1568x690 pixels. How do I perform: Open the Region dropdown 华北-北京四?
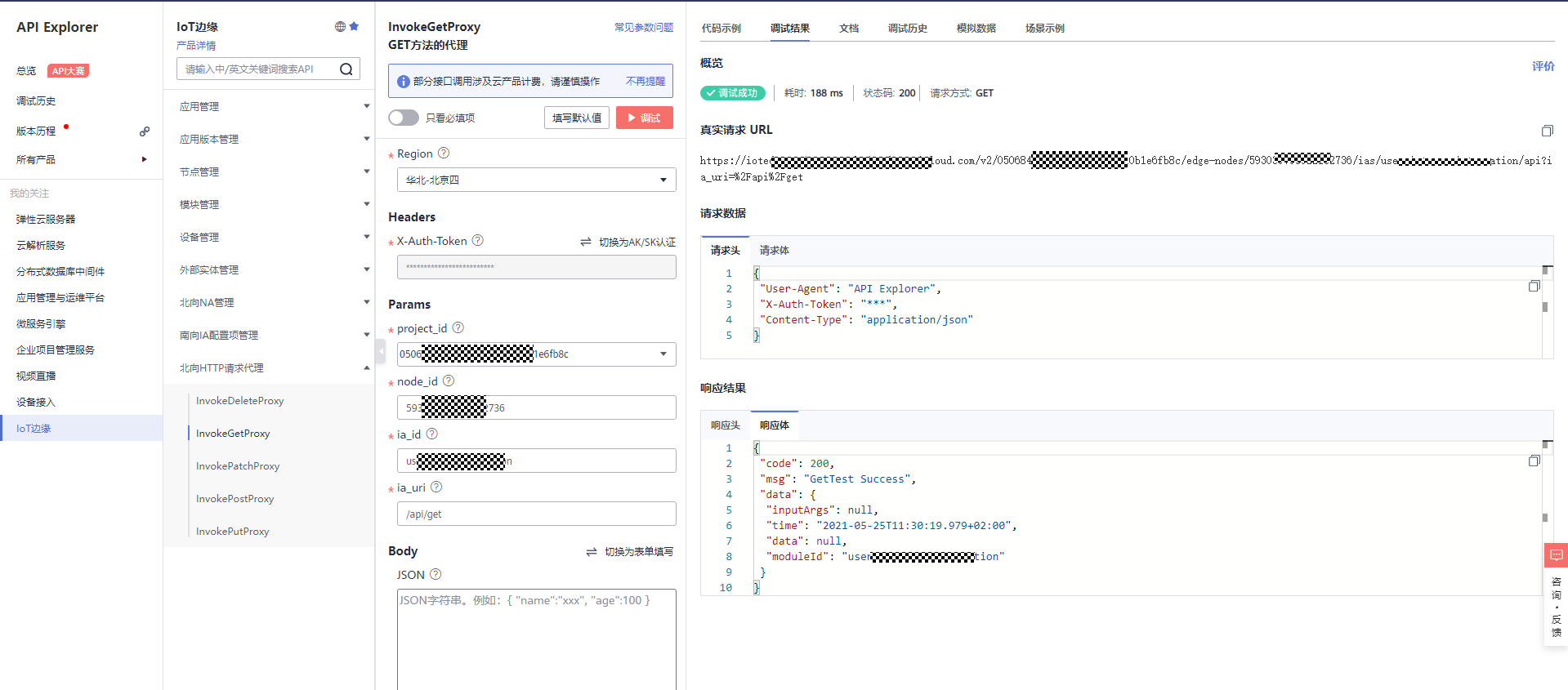click(536, 180)
